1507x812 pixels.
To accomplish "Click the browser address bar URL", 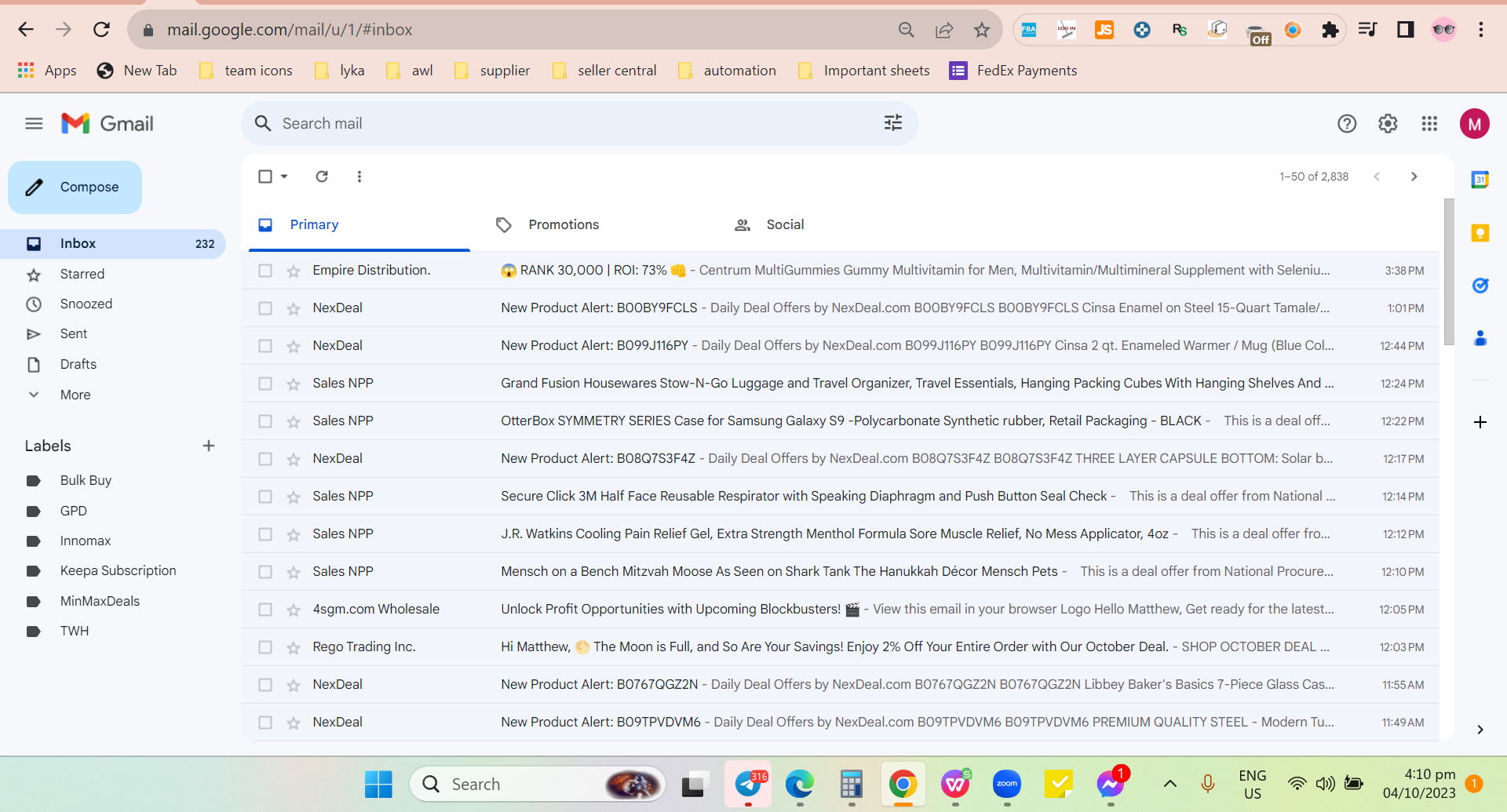I will coord(290,30).
